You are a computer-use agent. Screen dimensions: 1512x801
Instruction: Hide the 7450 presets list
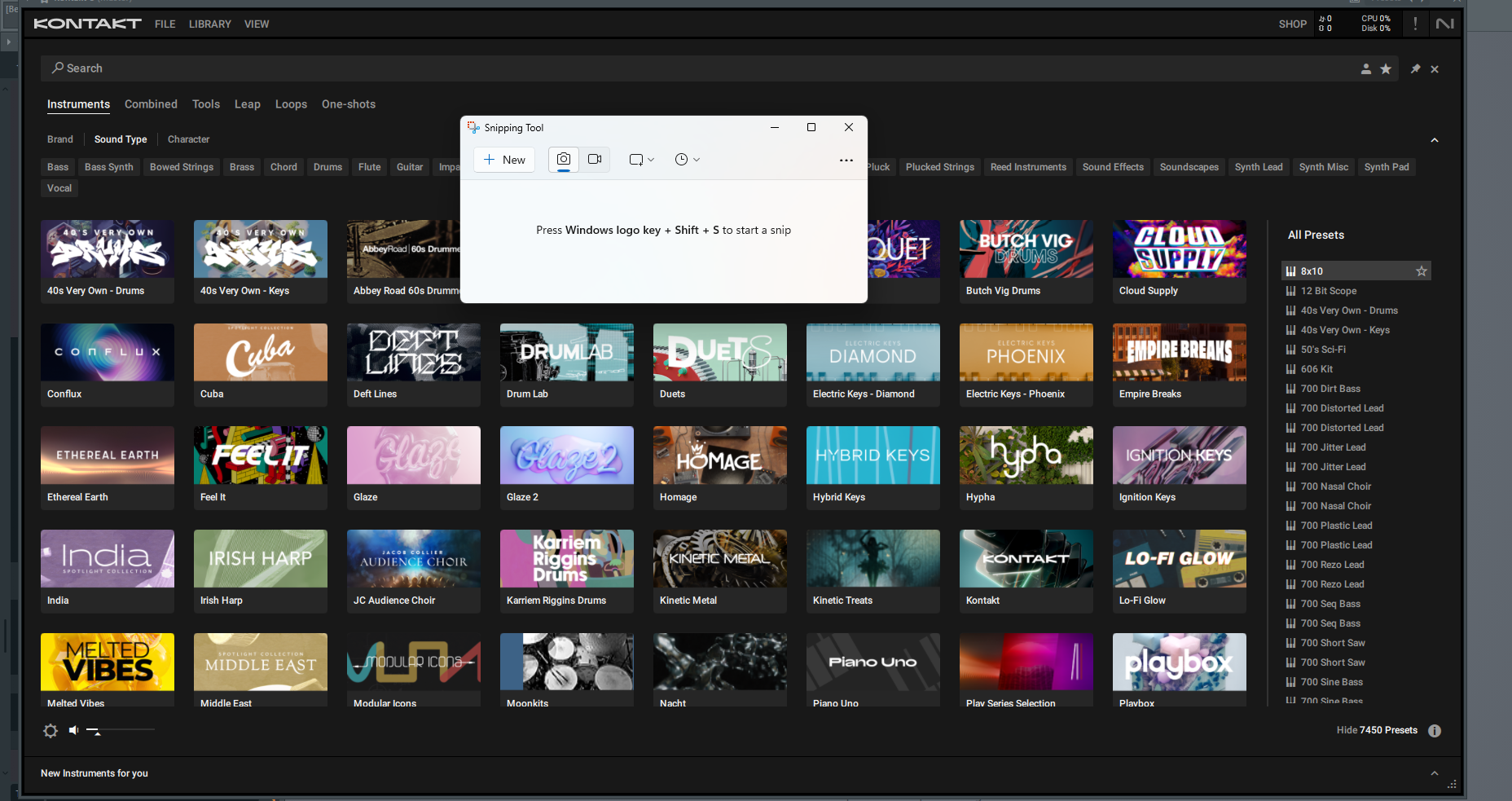coord(1377,730)
